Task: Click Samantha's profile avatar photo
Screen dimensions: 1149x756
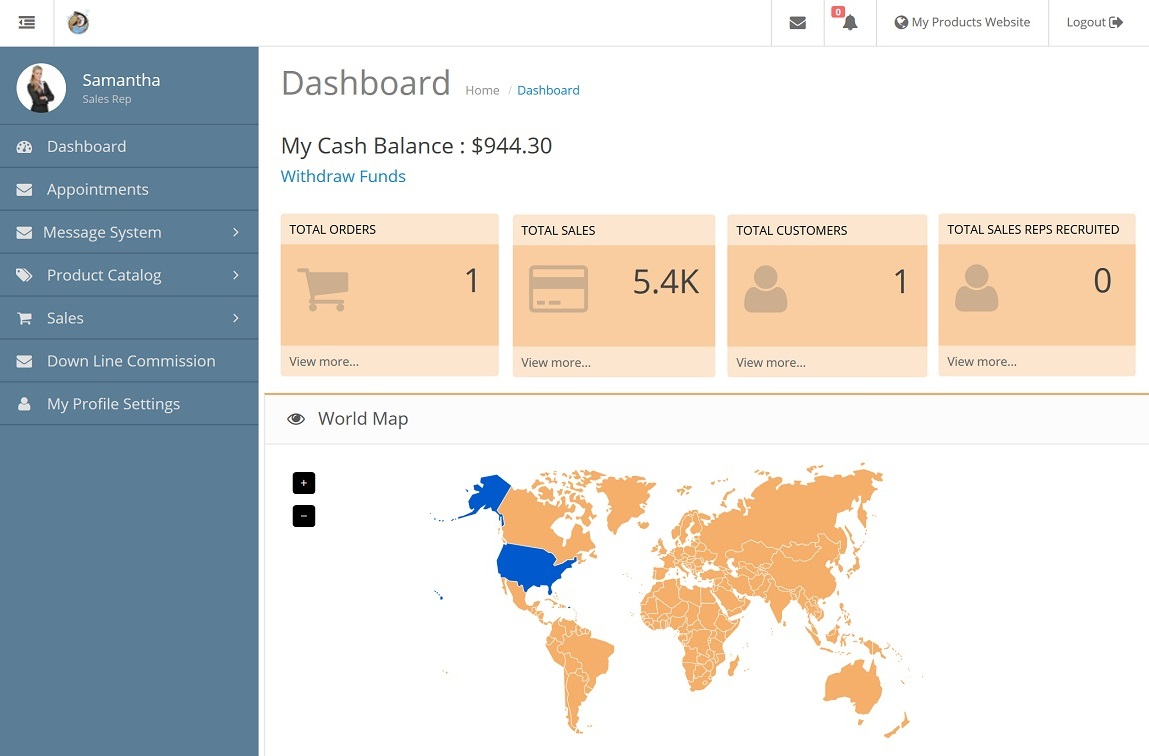Action: [x=41, y=87]
